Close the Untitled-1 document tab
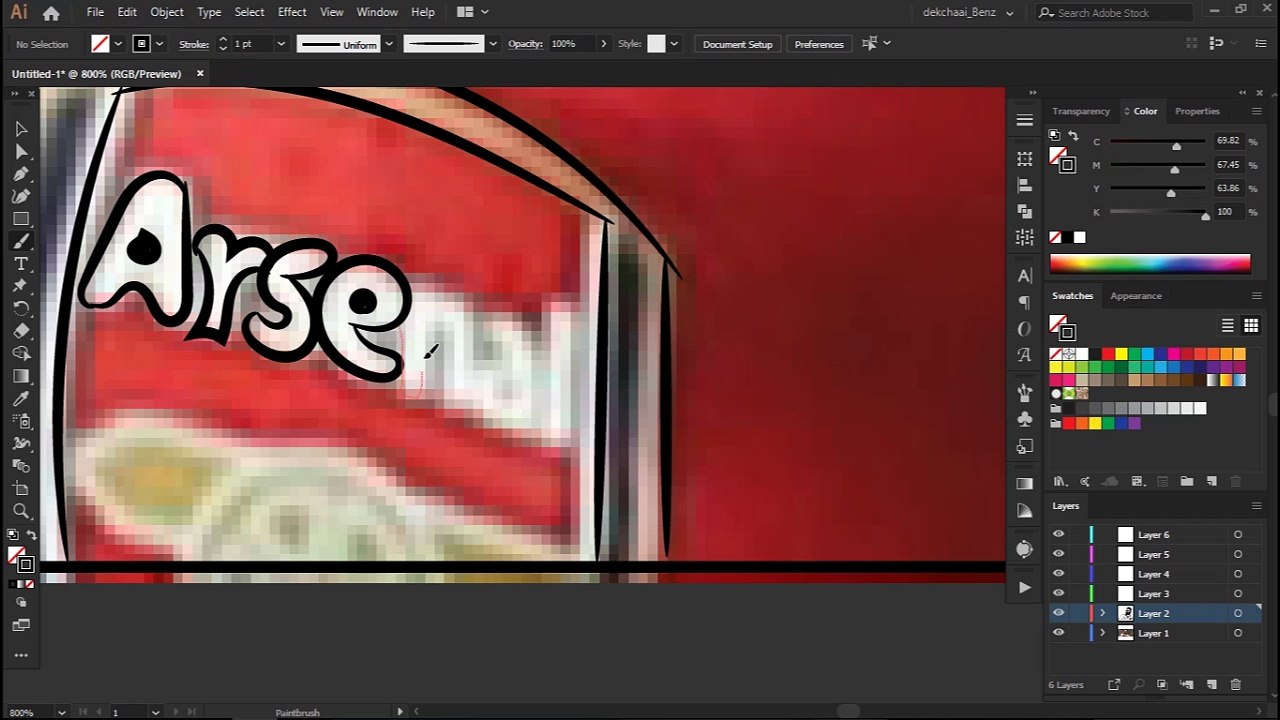 coord(200,73)
